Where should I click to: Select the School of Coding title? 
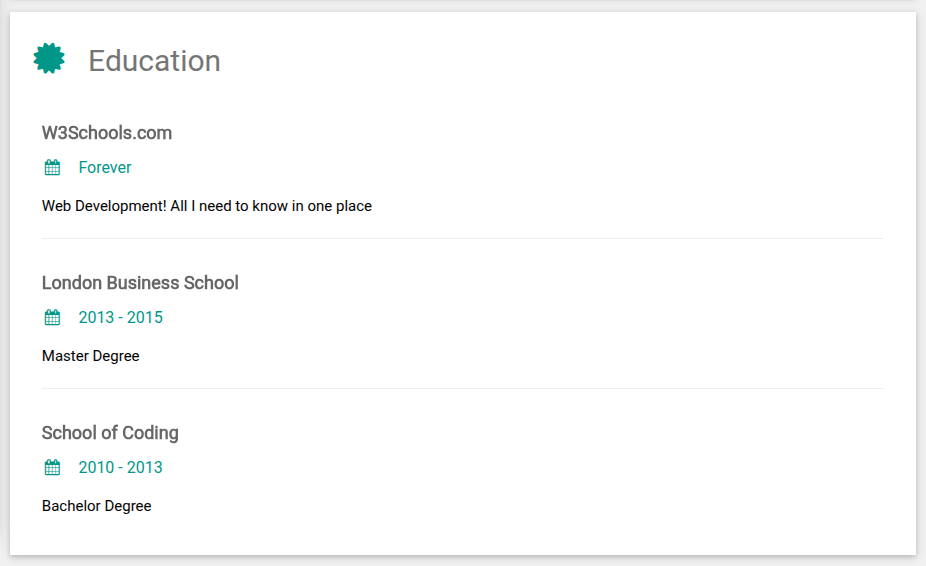coord(110,433)
